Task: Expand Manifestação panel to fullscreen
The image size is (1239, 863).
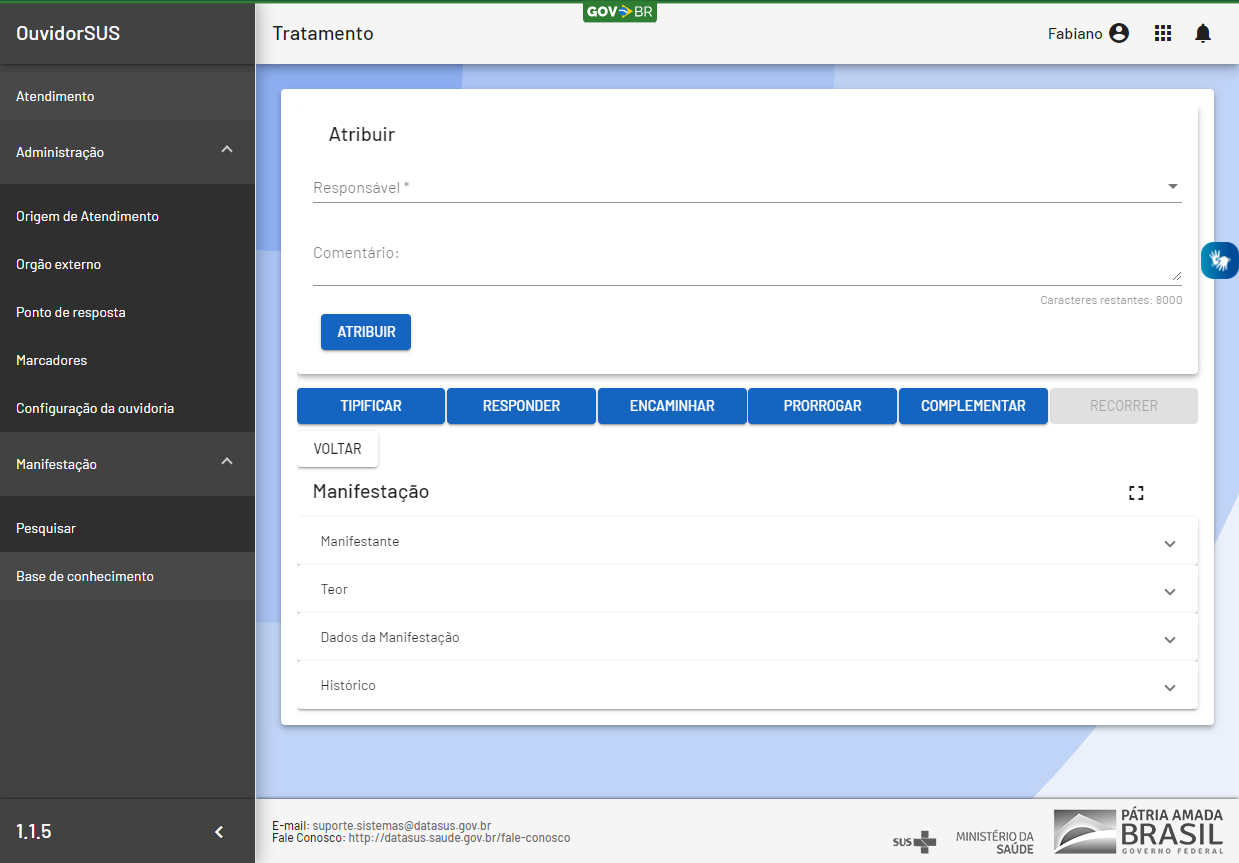Action: click(x=1136, y=492)
